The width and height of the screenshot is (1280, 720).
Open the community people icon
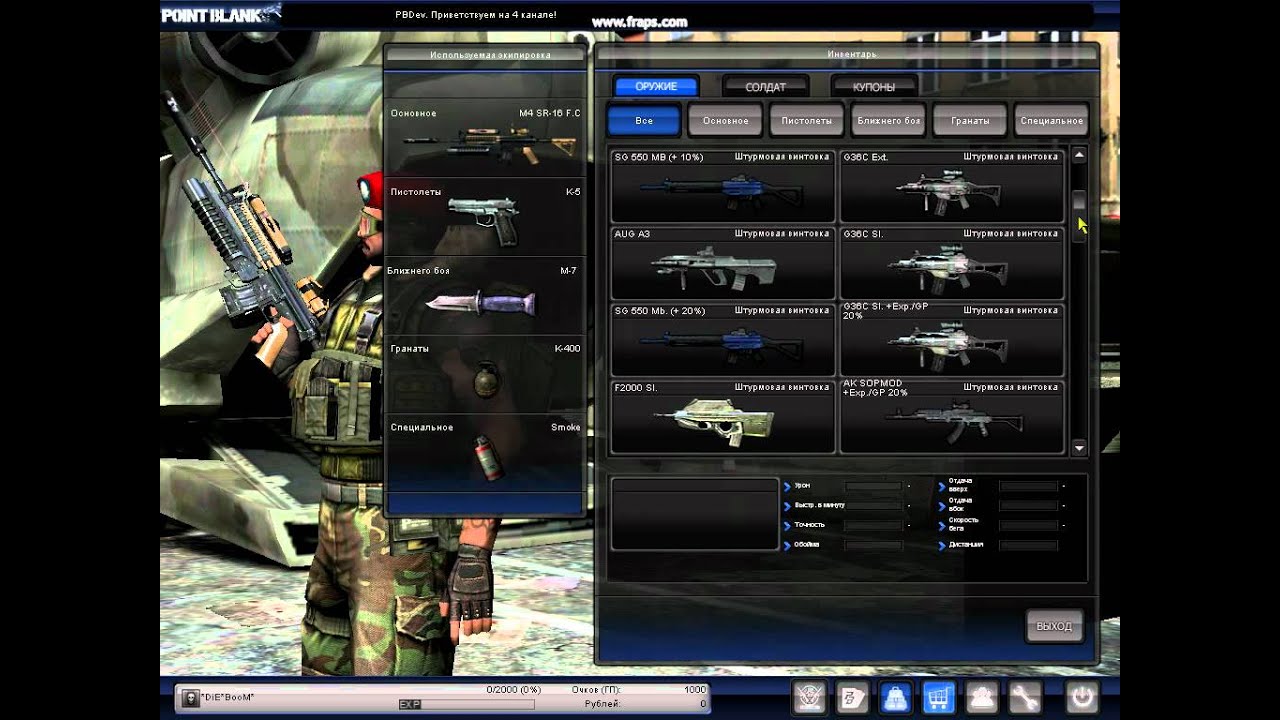point(981,696)
